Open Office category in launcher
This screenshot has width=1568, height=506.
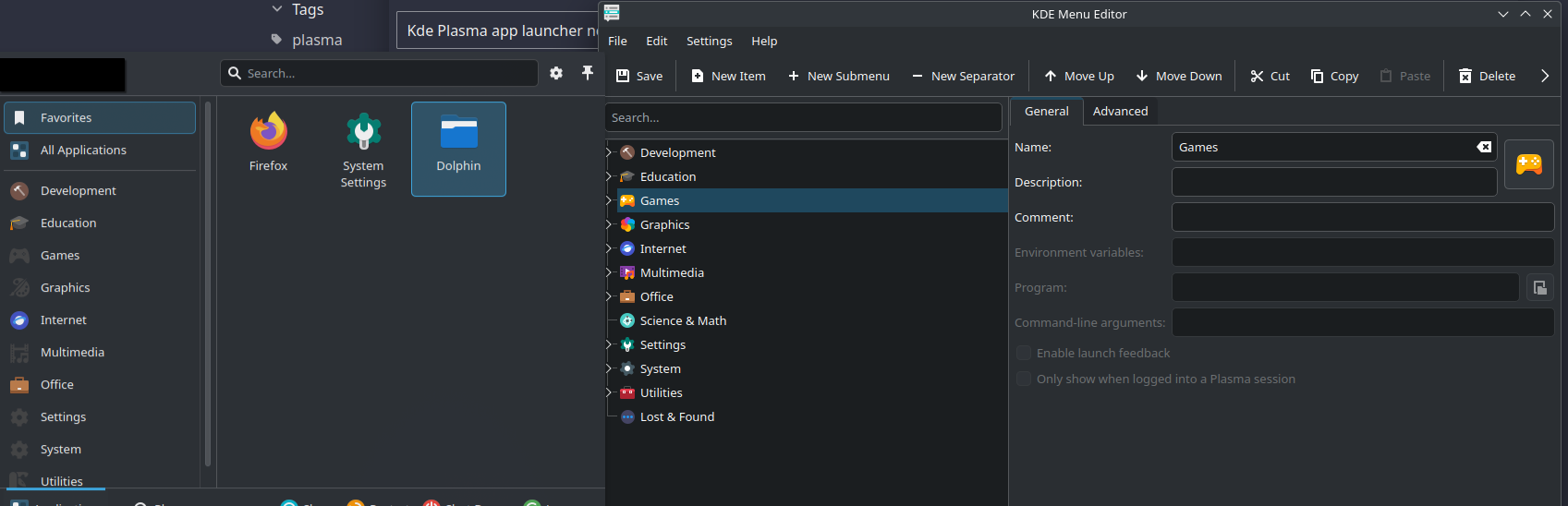tap(100, 384)
